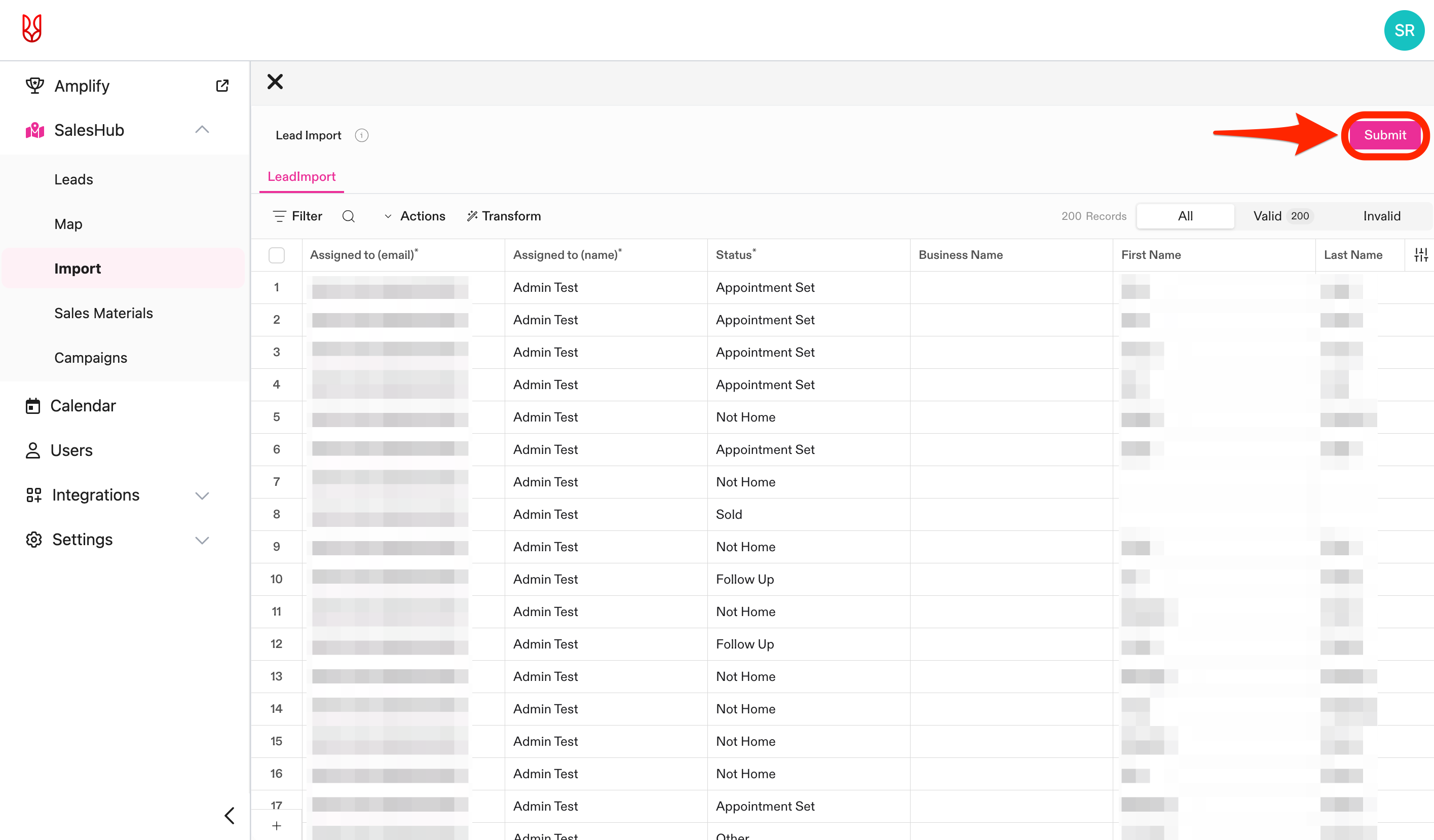This screenshot has width=1434, height=840.
Task: Toggle the select-all rows checkbox
Action: tap(277, 255)
